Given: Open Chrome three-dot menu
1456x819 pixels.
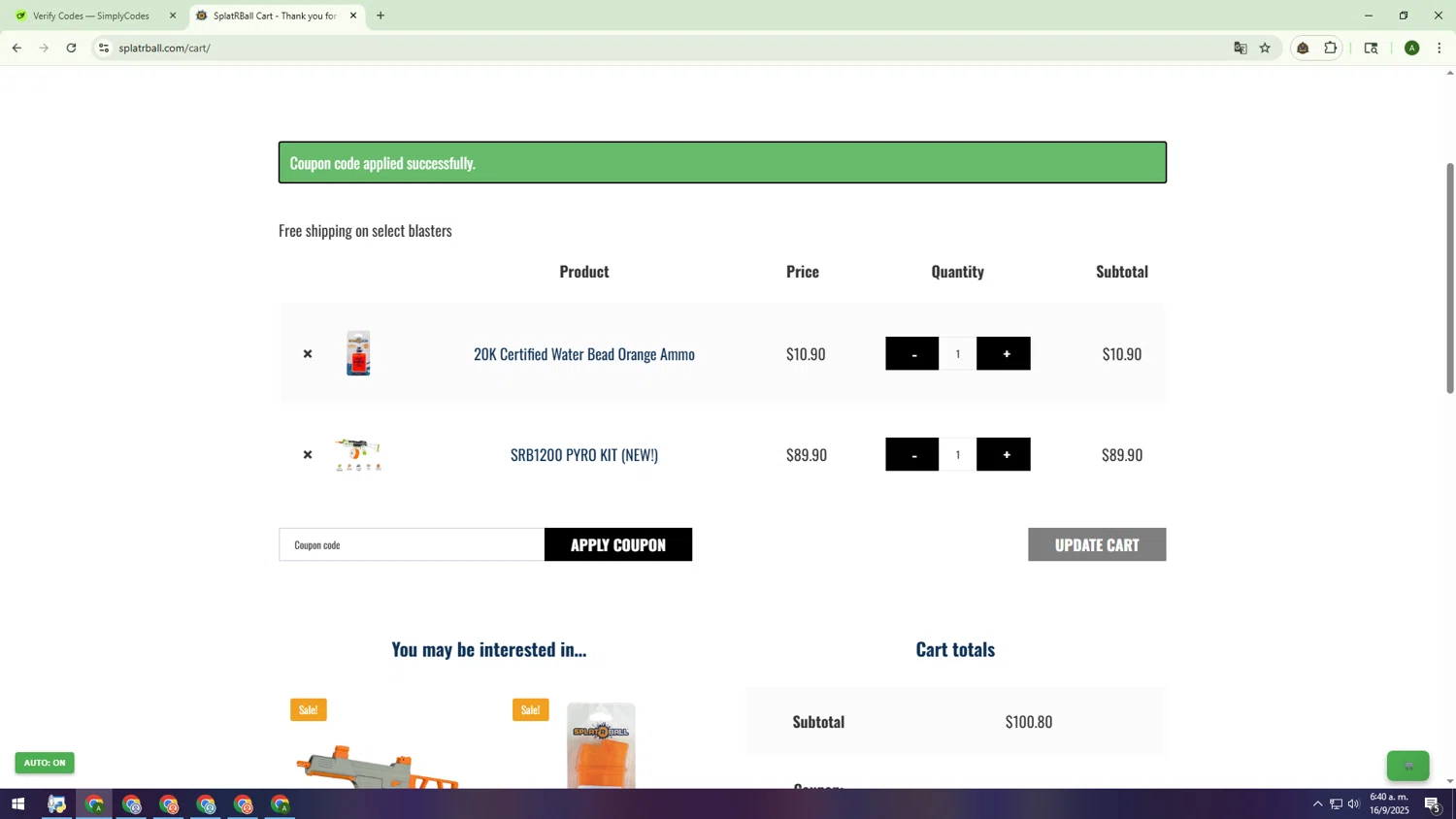Looking at the screenshot, I should [x=1439, y=48].
